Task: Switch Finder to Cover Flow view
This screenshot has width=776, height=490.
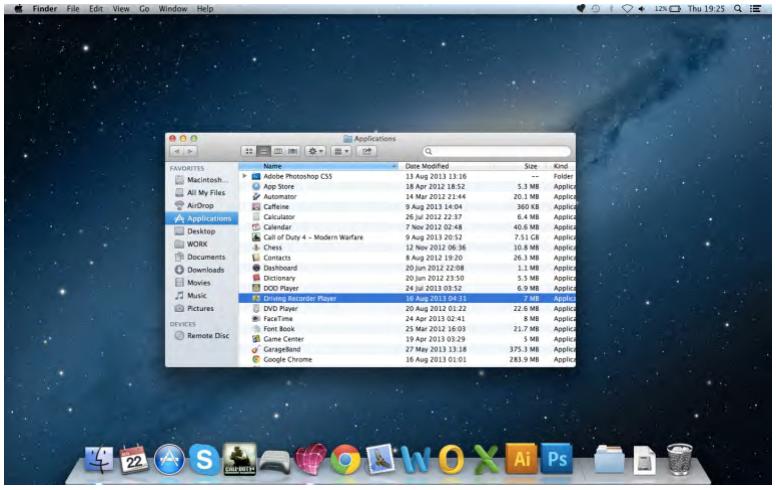Action: [x=292, y=151]
